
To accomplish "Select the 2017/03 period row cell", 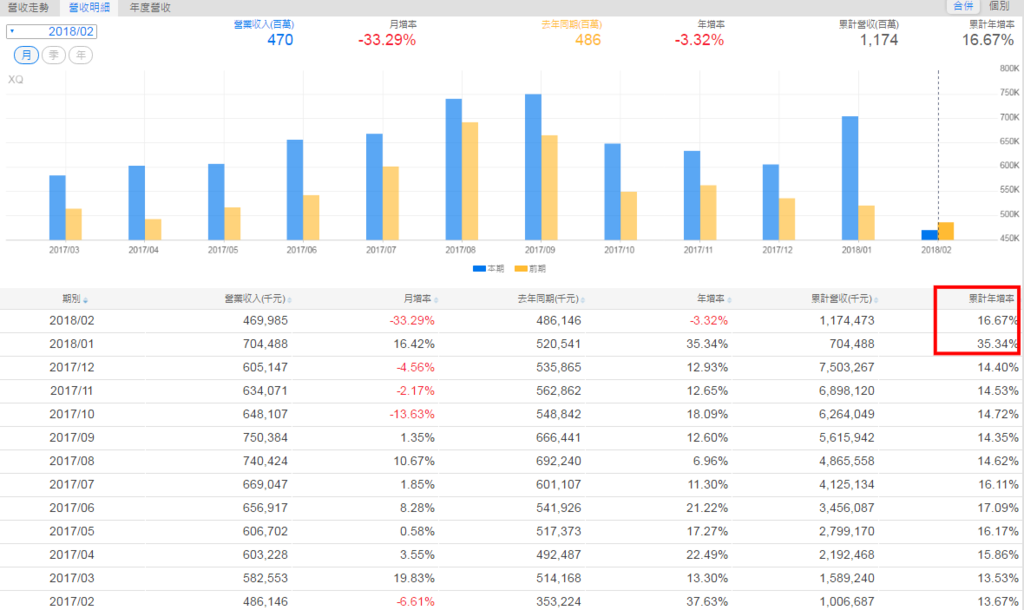I will pos(72,578).
